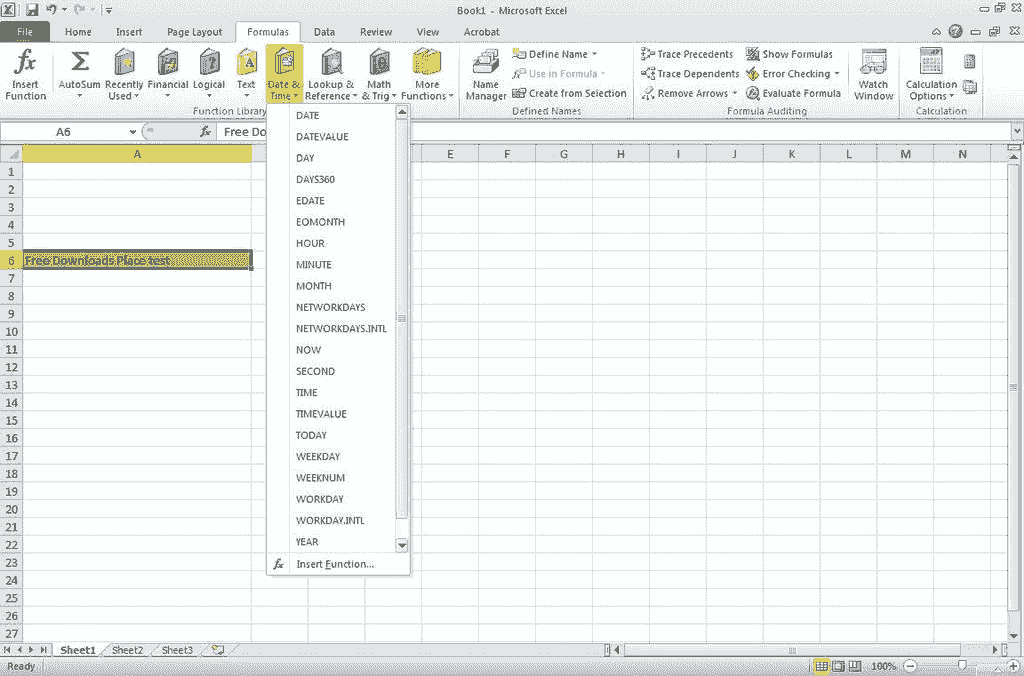The width and height of the screenshot is (1024, 676).
Task: Click the fx button beside formula bar
Action: (206, 132)
